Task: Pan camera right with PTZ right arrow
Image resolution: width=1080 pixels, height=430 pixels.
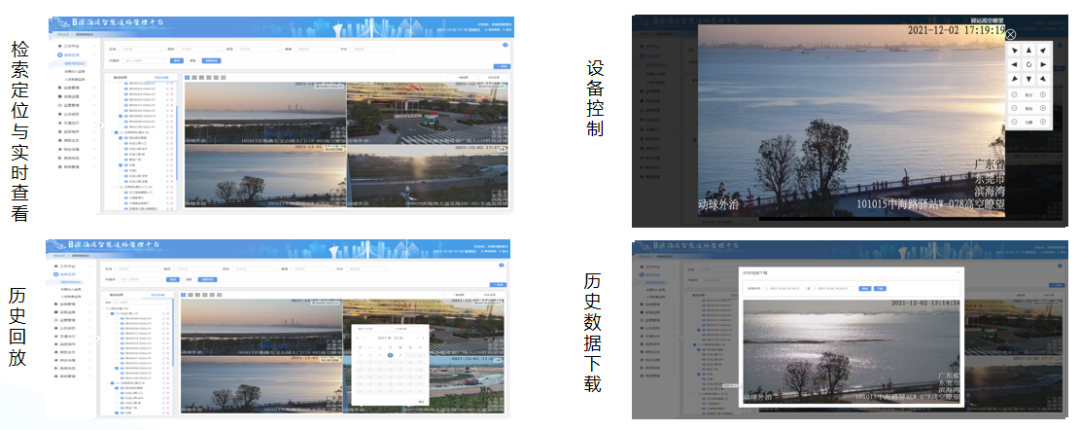Action: pos(1043,65)
